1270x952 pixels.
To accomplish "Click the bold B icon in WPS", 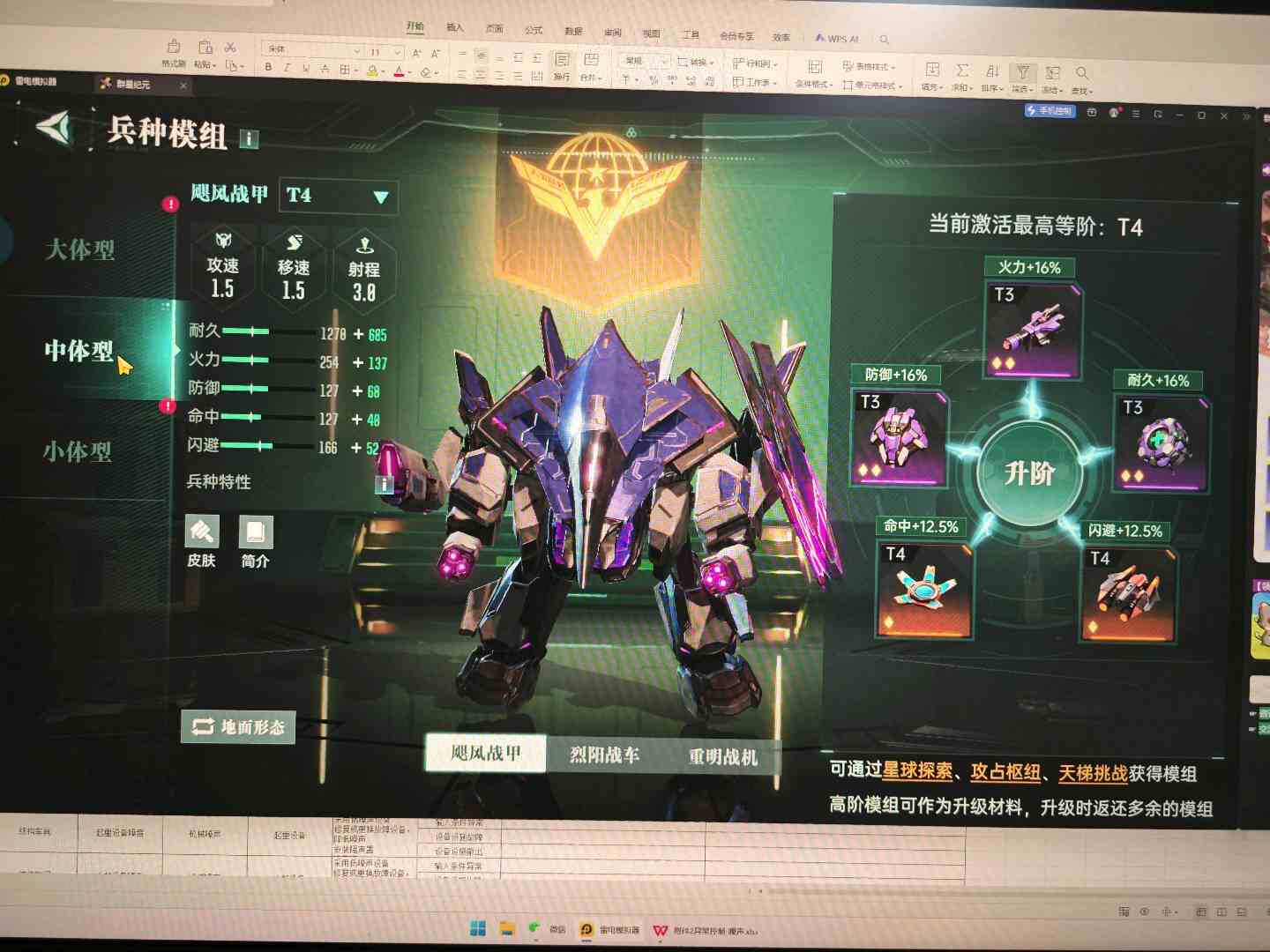I will click(x=268, y=67).
